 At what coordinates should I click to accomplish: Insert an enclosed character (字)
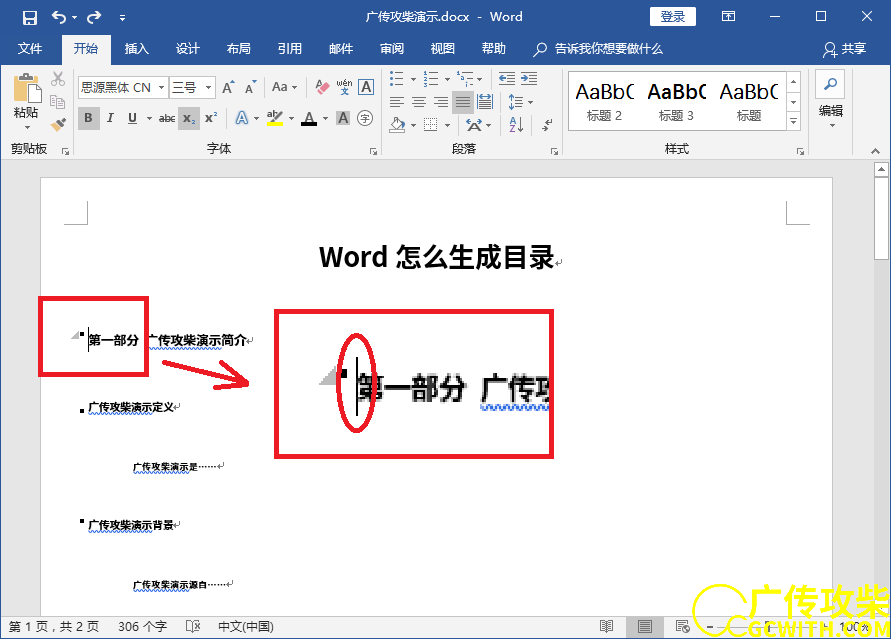(x=365, y=118)
